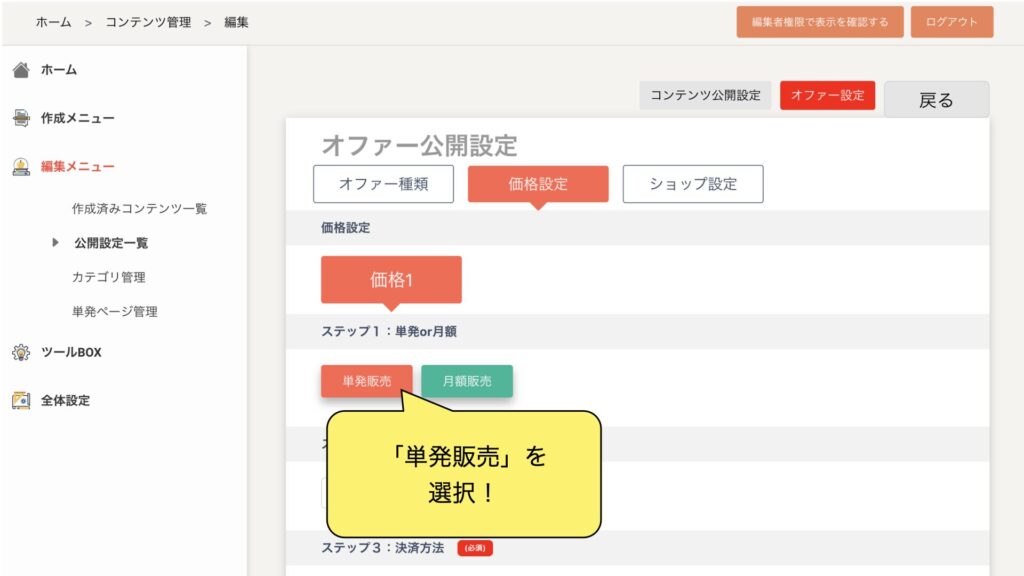The image size is (1024, 576).
Task: Open the 作成メニュー sidebar section
Action: point(77,118)
